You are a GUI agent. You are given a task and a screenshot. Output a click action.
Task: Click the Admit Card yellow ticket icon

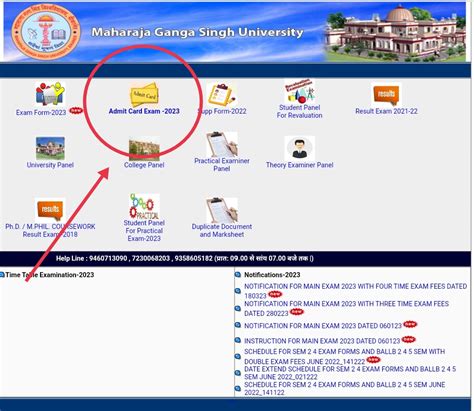144,94
